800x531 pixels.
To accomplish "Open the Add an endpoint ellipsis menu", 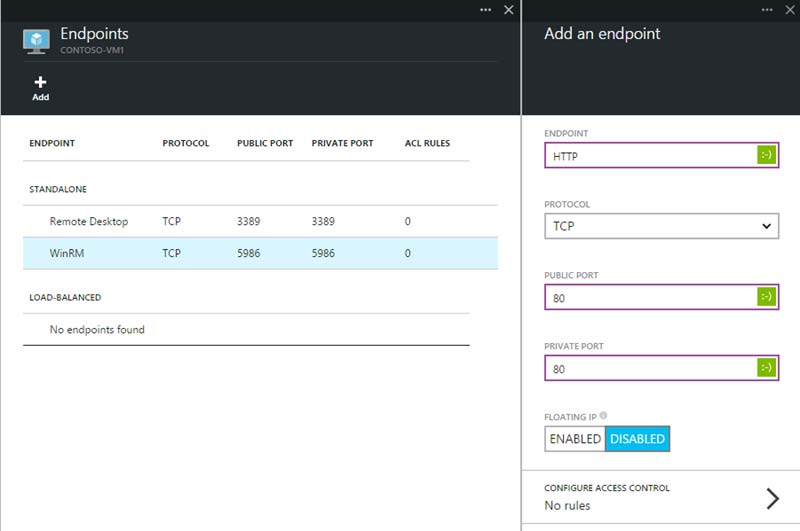I will [x=767, y=9].
